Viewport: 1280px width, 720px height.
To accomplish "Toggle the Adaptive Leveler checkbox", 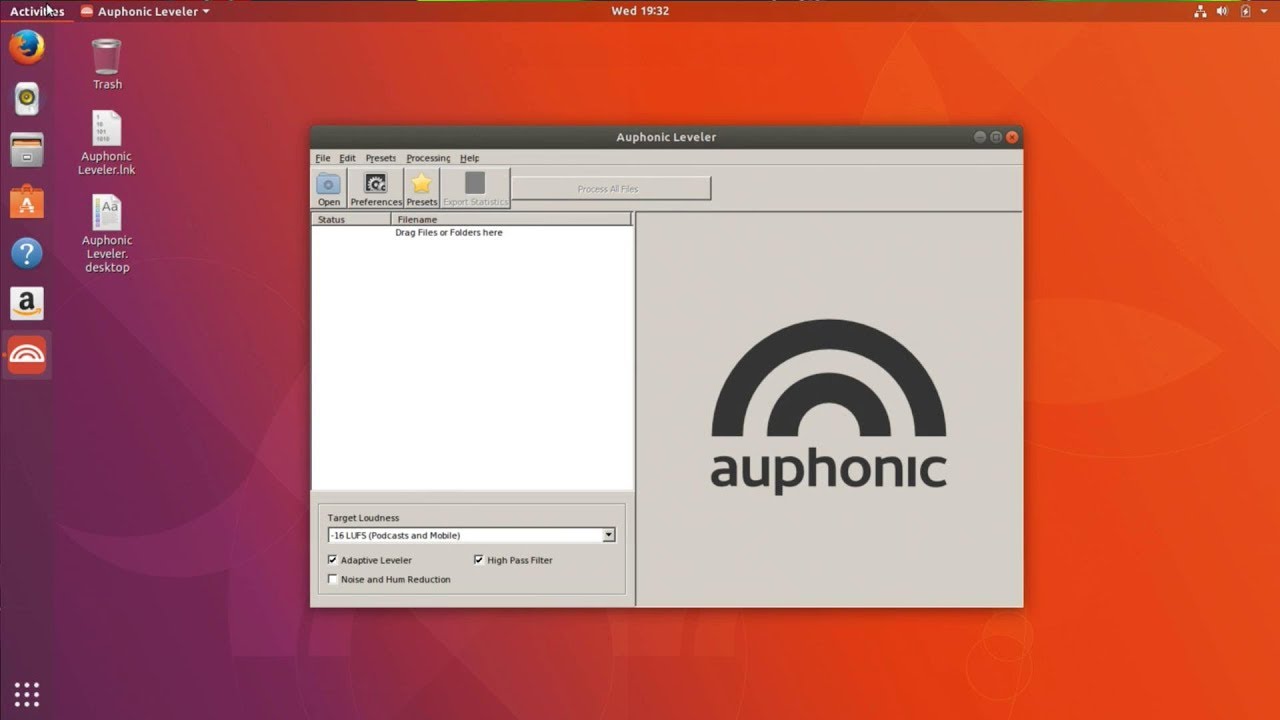I will tap(333, 560).
